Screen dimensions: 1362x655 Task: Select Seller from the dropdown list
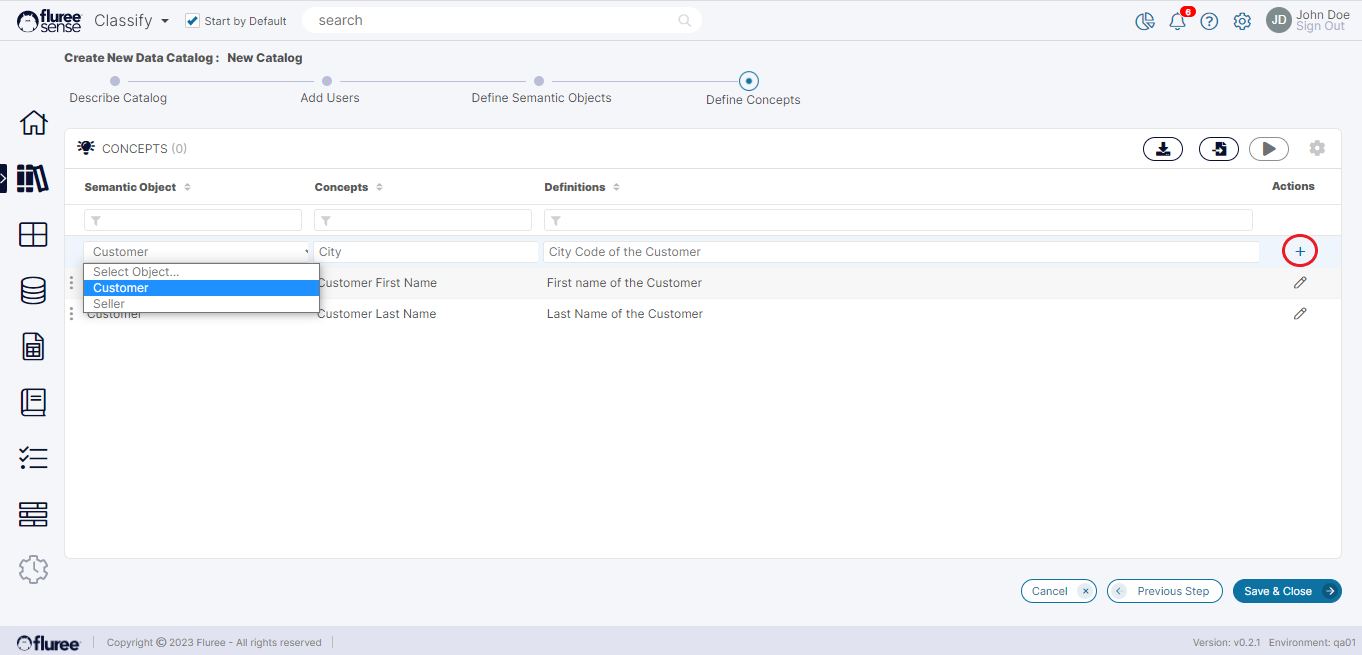click(109, 304)
